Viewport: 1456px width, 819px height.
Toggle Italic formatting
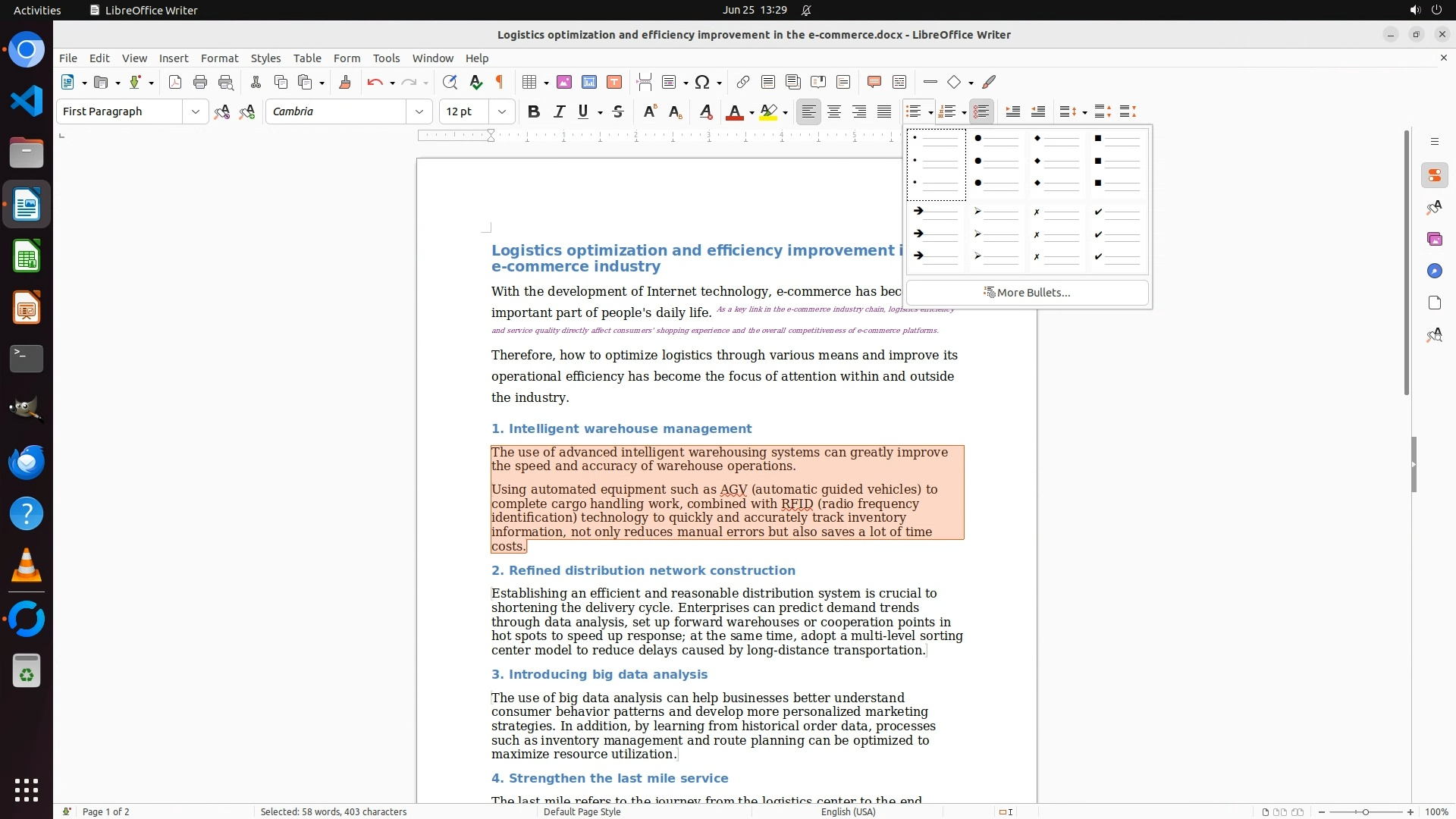[559, 111]
